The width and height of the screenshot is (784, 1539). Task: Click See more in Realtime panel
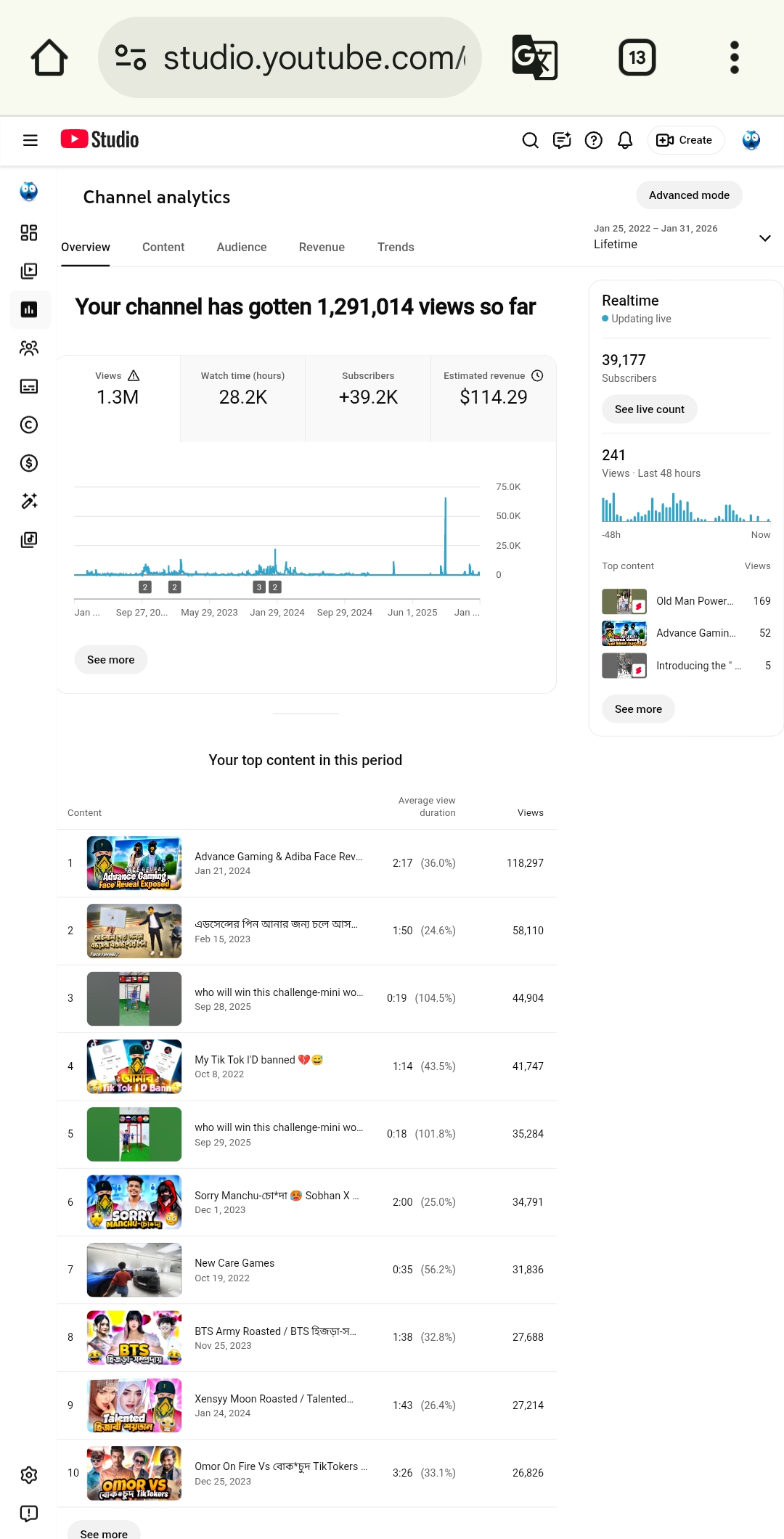[639, 709]
